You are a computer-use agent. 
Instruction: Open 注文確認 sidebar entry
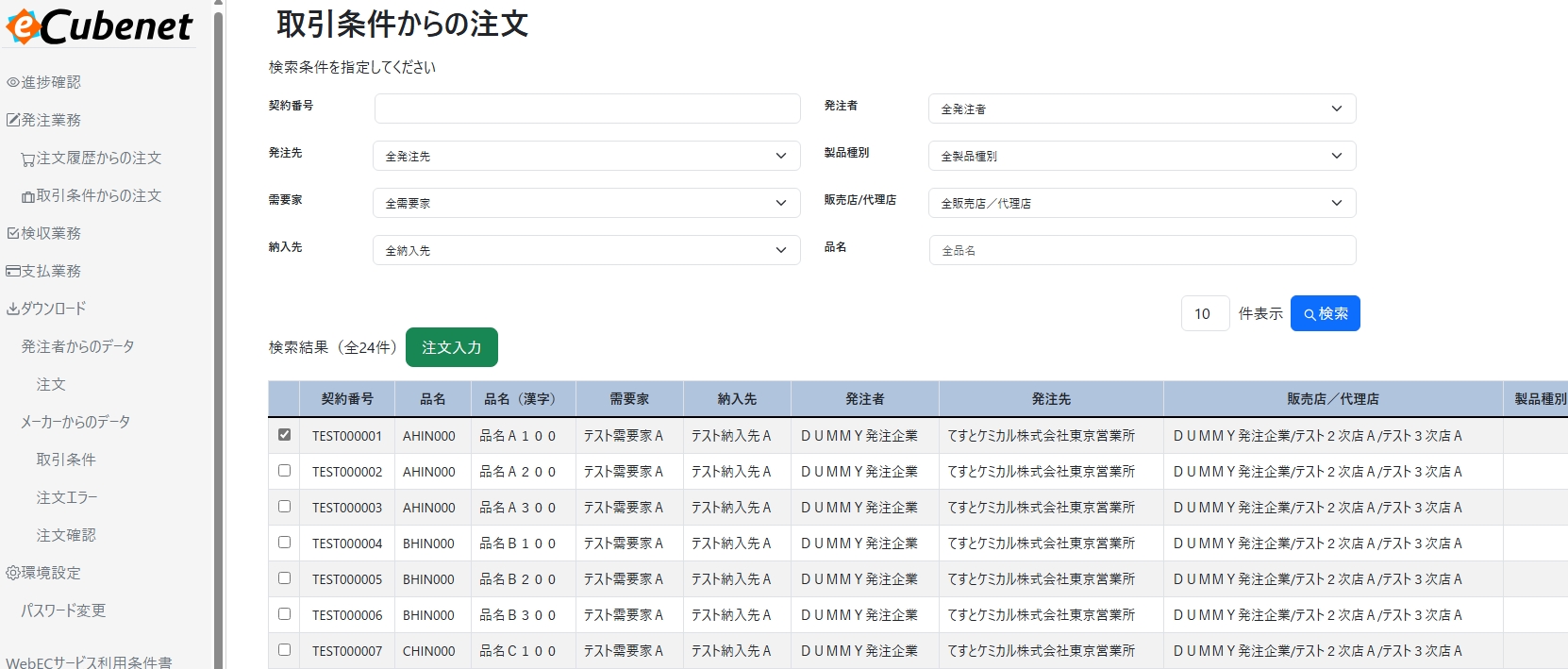[66, 535]
